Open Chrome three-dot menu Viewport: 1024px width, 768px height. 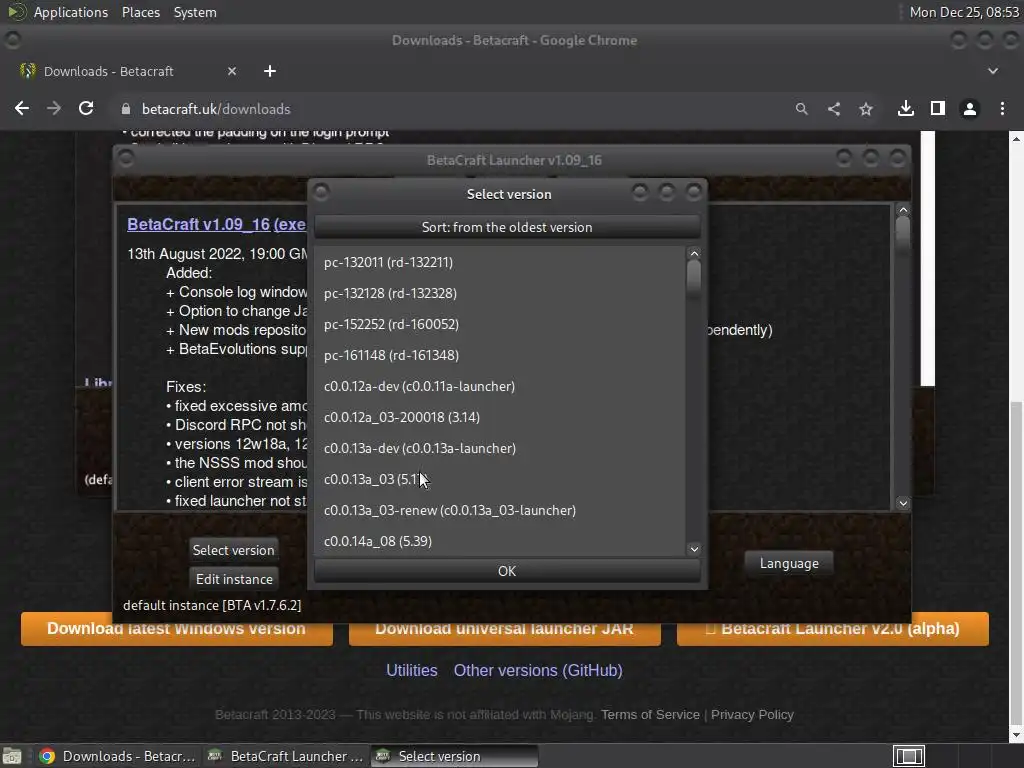(x=1002, y=108)
